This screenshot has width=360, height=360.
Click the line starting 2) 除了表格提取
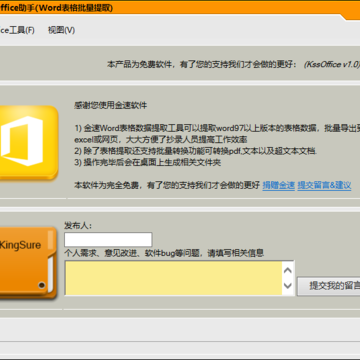coord(196,151)
